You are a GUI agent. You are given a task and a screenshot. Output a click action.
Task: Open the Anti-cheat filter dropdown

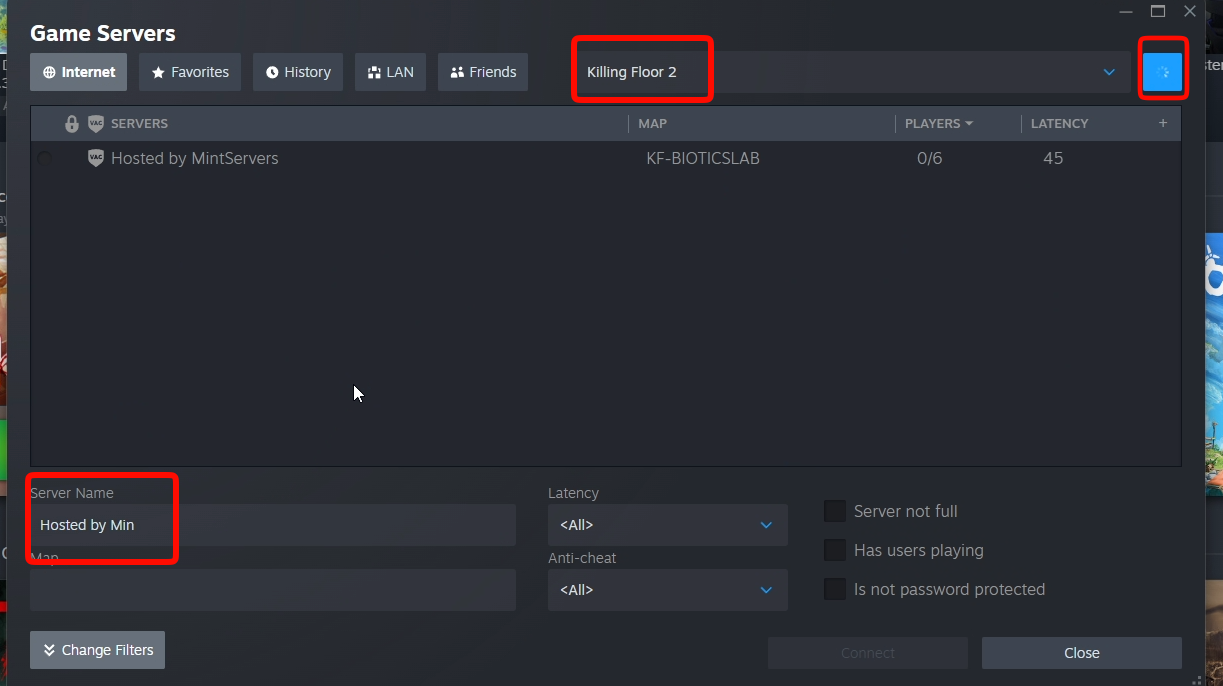coord(668,590)
